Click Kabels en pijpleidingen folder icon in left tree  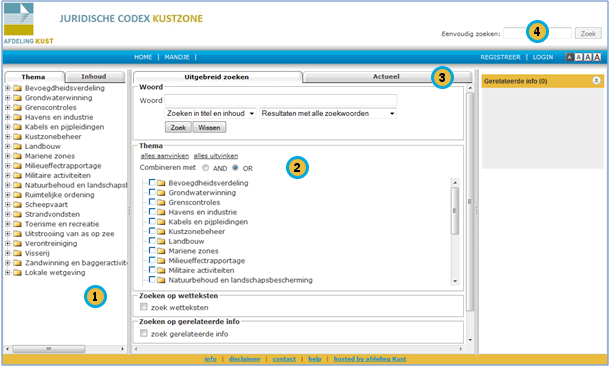17,127
